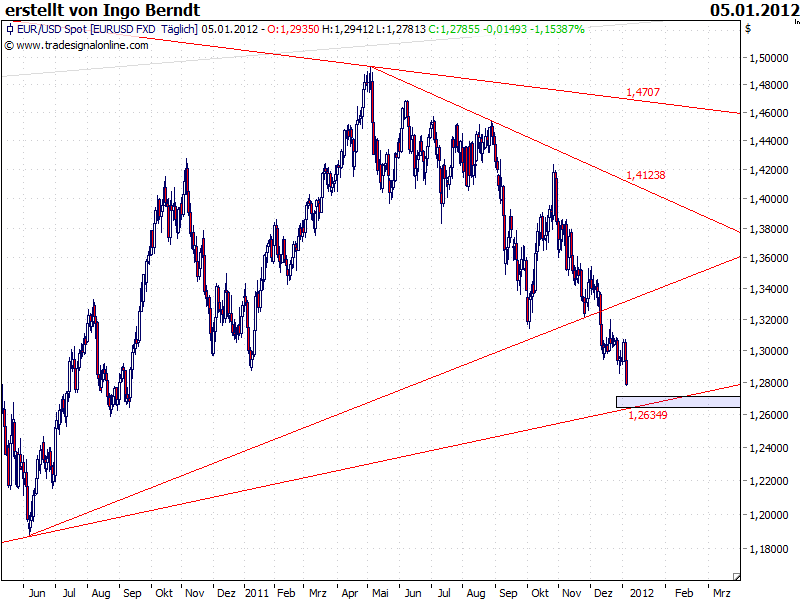Select the shaded target zone rectangle

click(678, 402)
